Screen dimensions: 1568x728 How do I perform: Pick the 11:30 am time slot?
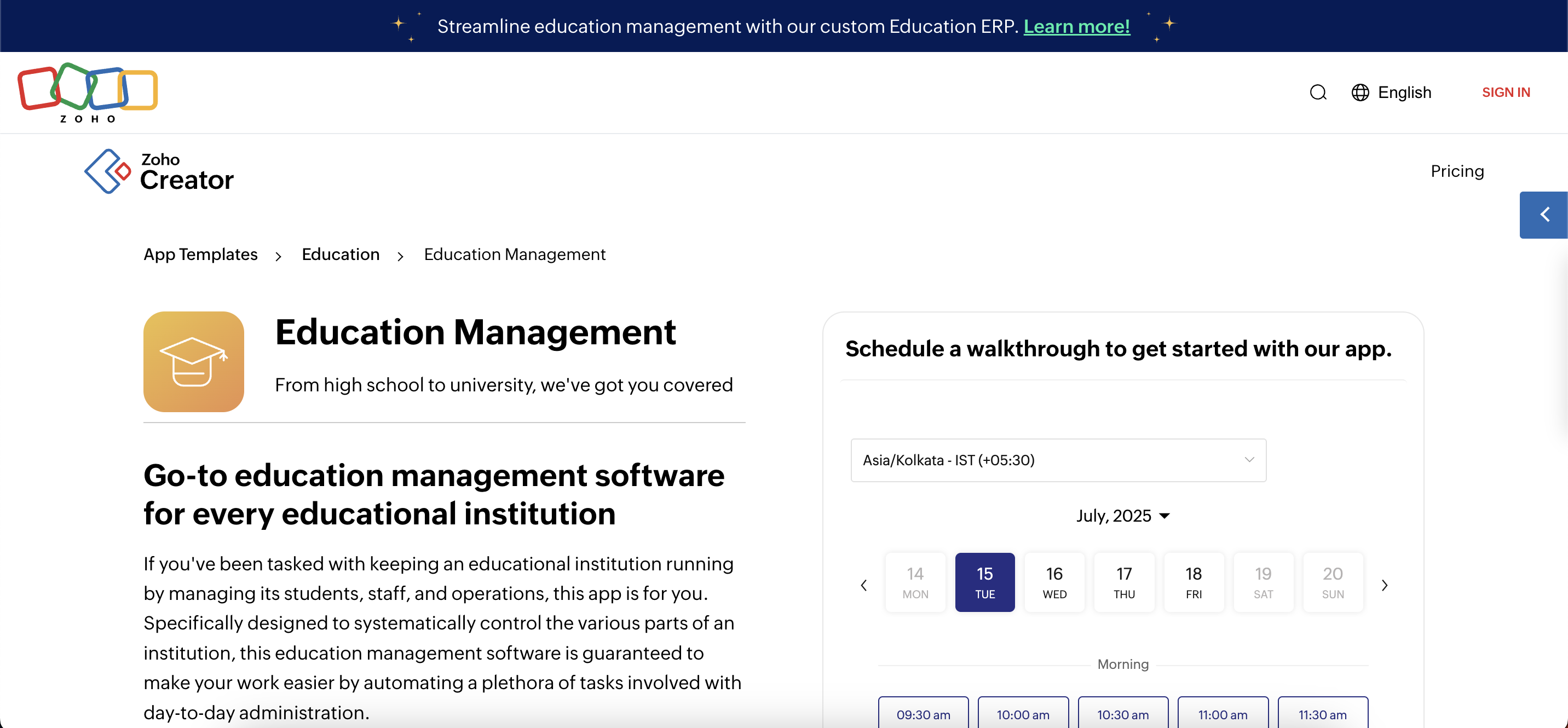[x=1322, y=713]
